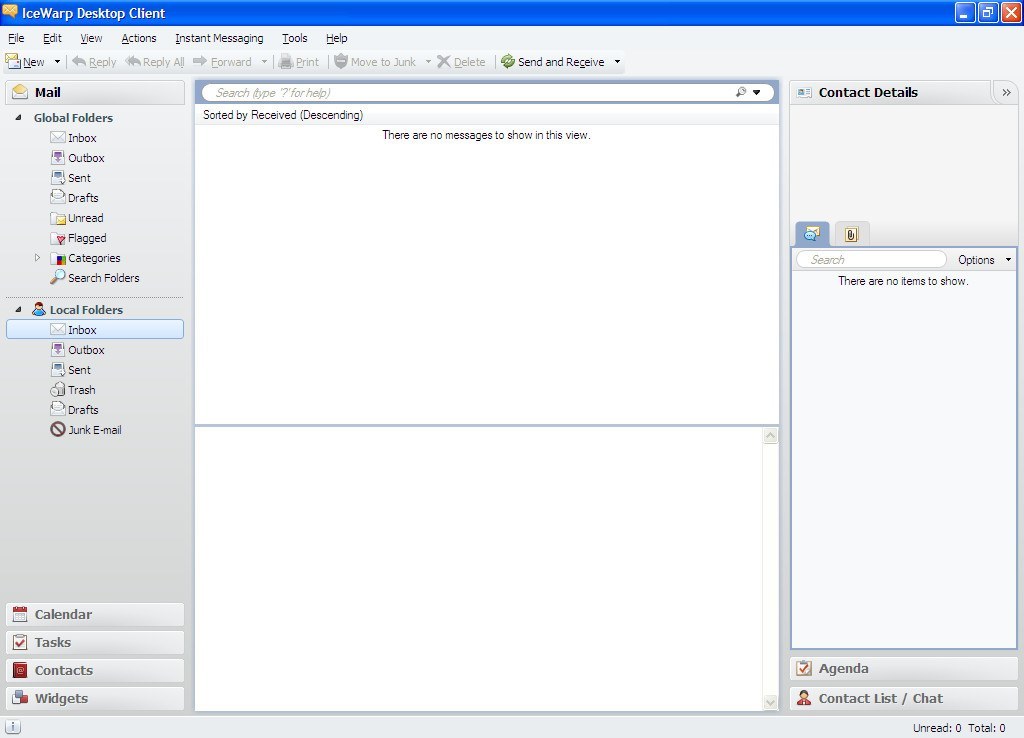The width and height of the screenshot is (1024, 738).
Task: Open the message search options dropdown arrow
Action: 757,93
